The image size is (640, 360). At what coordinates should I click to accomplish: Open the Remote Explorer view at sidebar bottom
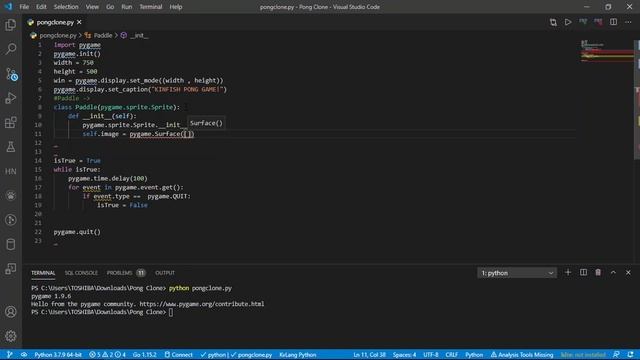coord(11,269)
